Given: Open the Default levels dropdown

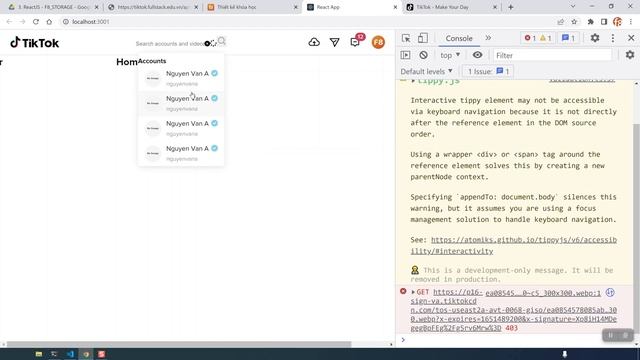Looking at the screenshot, I should tap(427, 71).
